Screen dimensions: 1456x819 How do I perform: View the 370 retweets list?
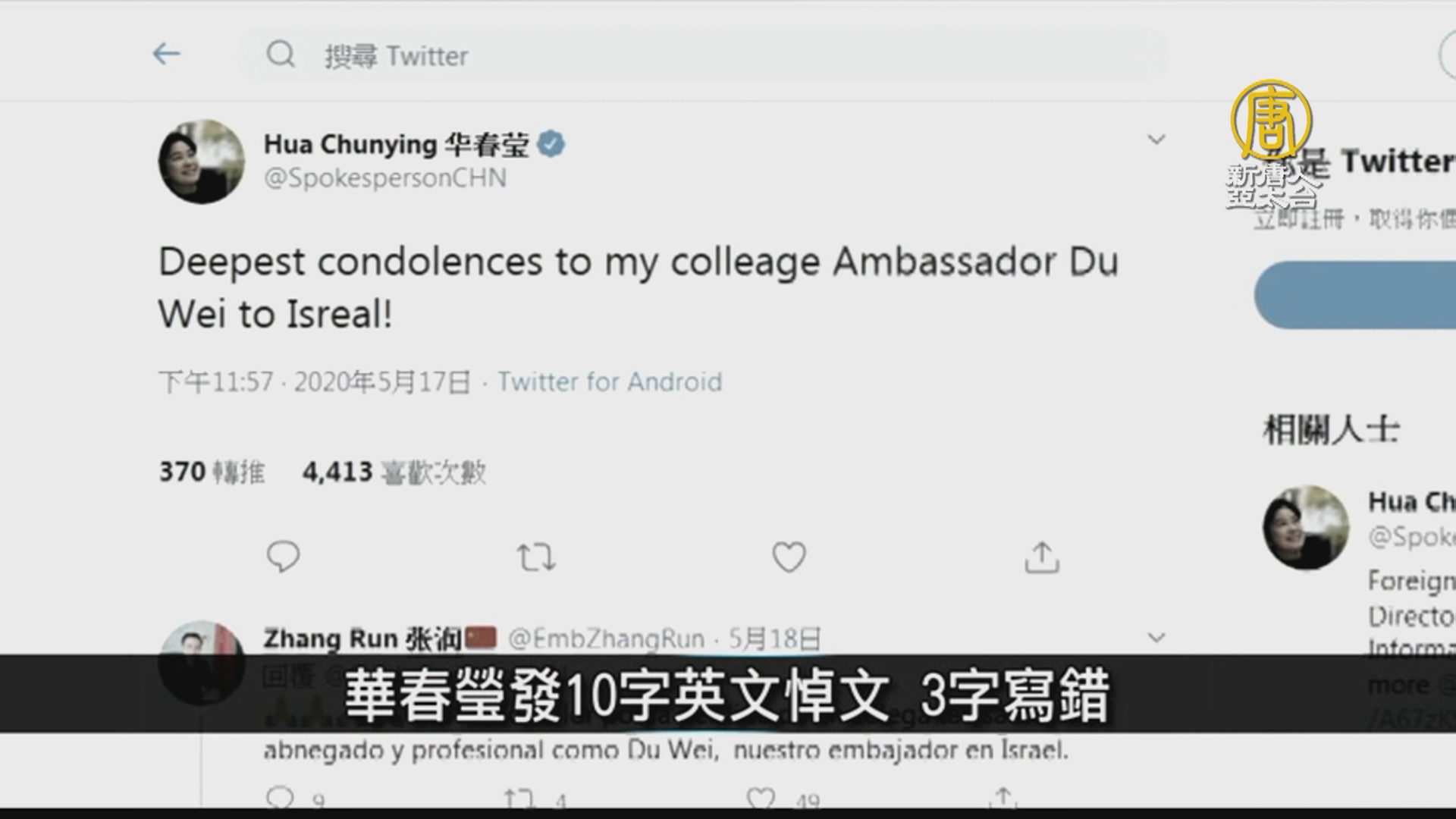click(212, 472)
